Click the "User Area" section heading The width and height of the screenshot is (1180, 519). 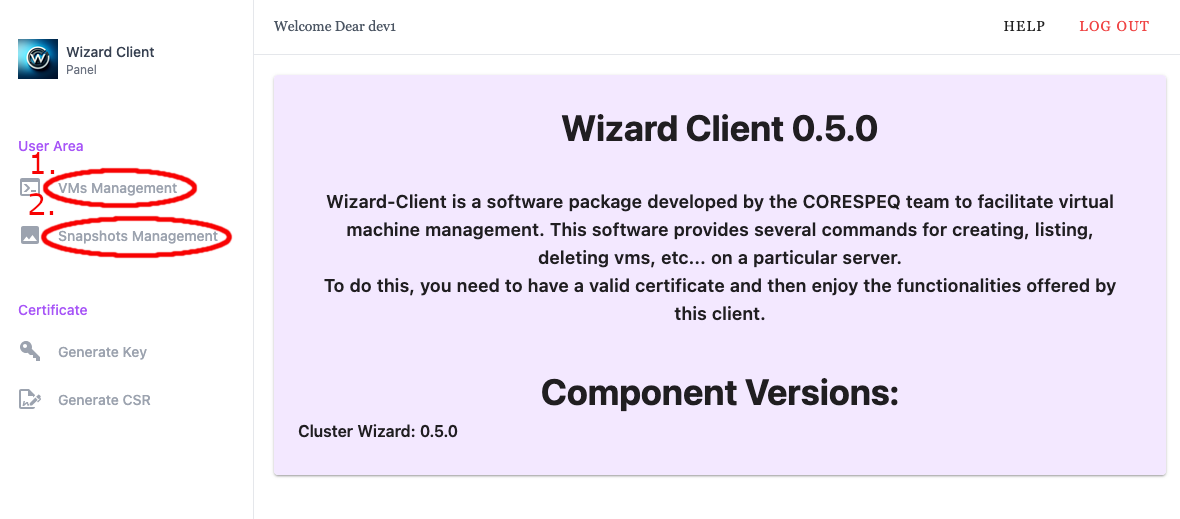pyautogui.click(x=51, y=146)
